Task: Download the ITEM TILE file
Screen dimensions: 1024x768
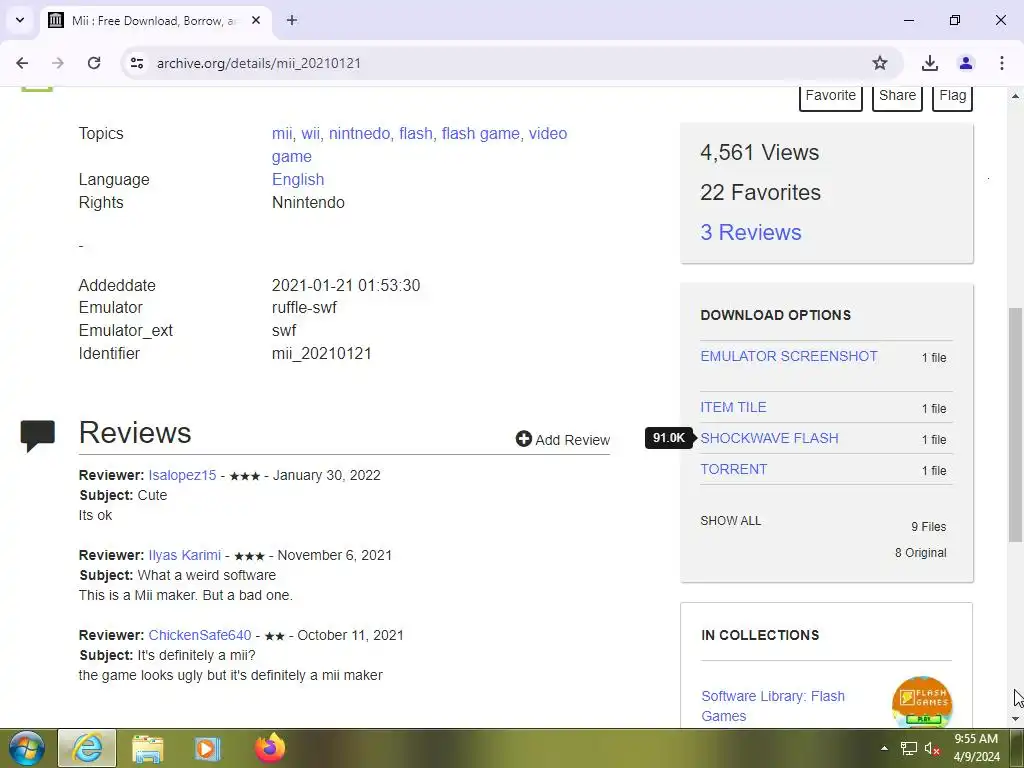Action: point(733,408)
